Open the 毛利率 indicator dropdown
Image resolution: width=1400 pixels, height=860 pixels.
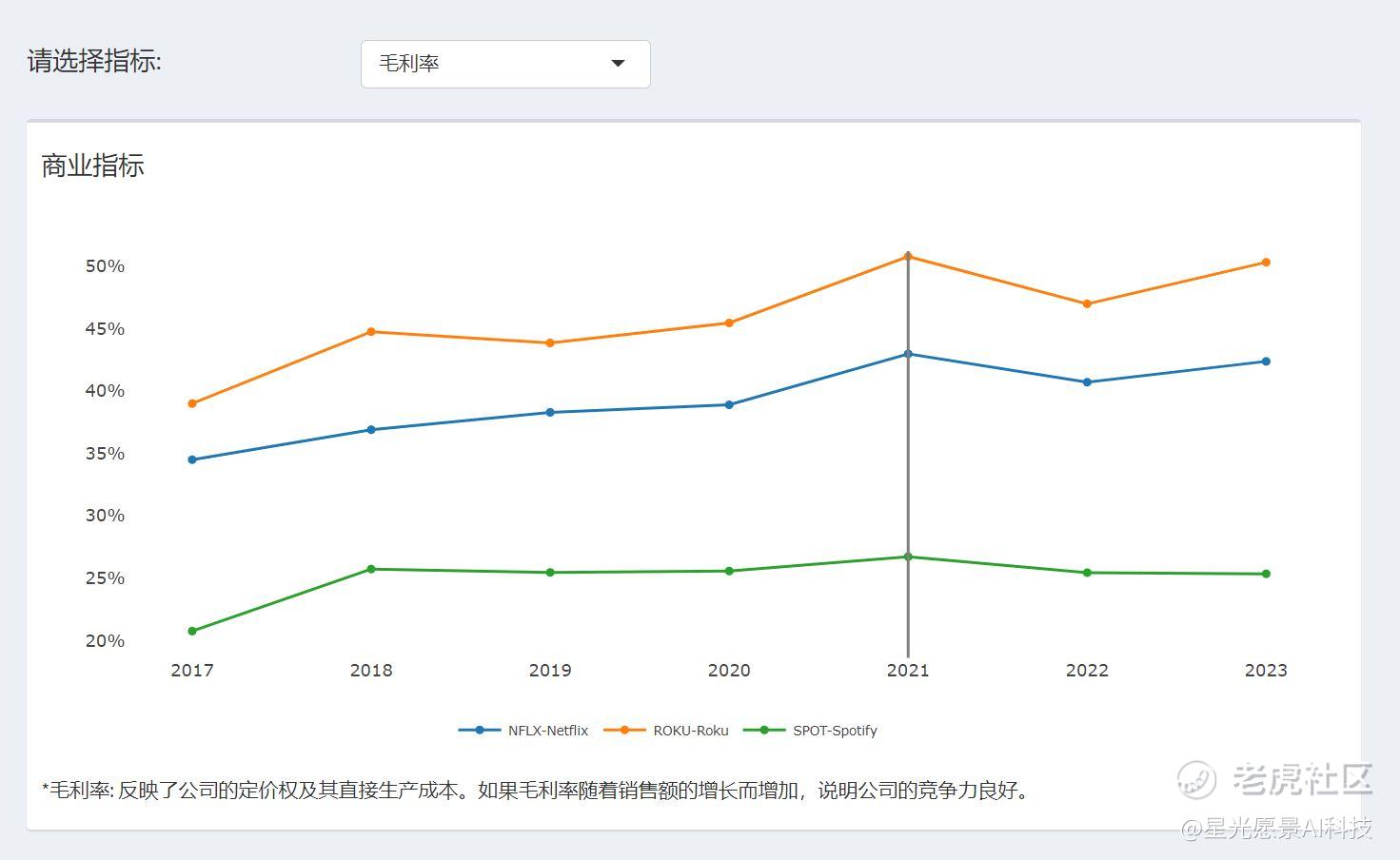[x=505, y=64]
